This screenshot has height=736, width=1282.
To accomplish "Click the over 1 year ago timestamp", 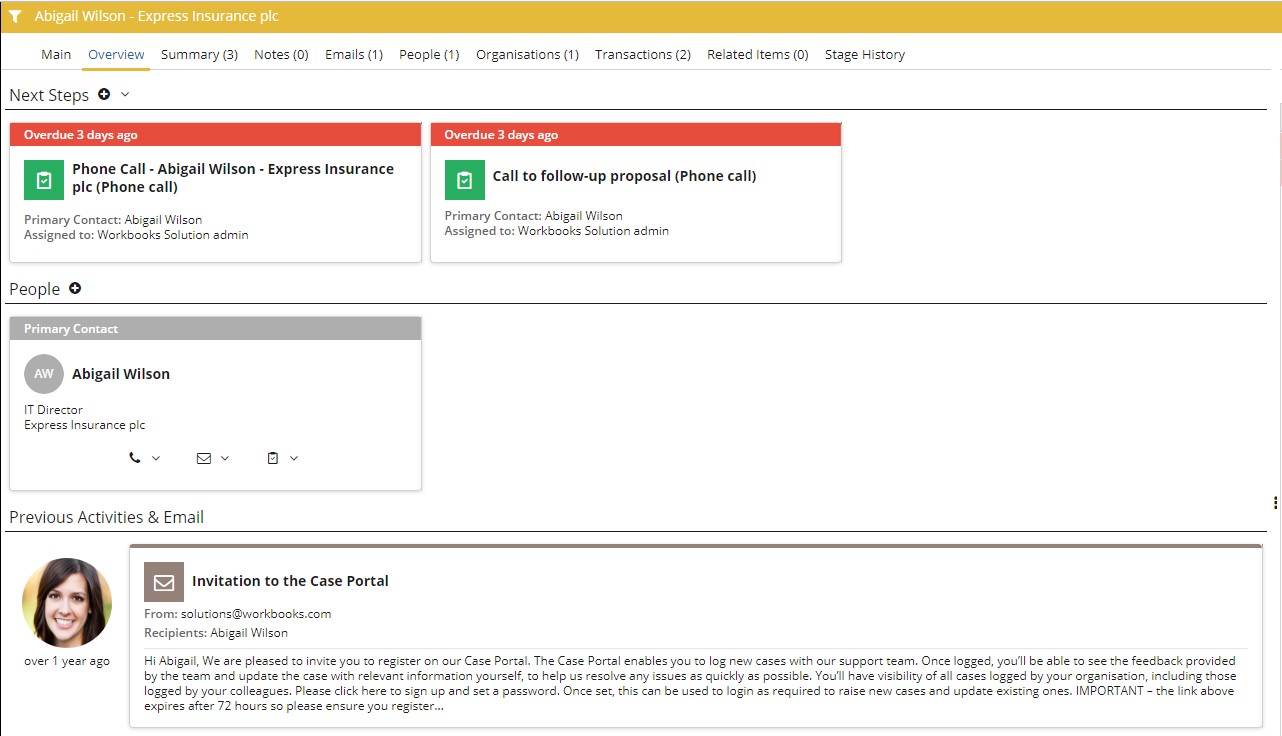I will [x=67, y=661].
